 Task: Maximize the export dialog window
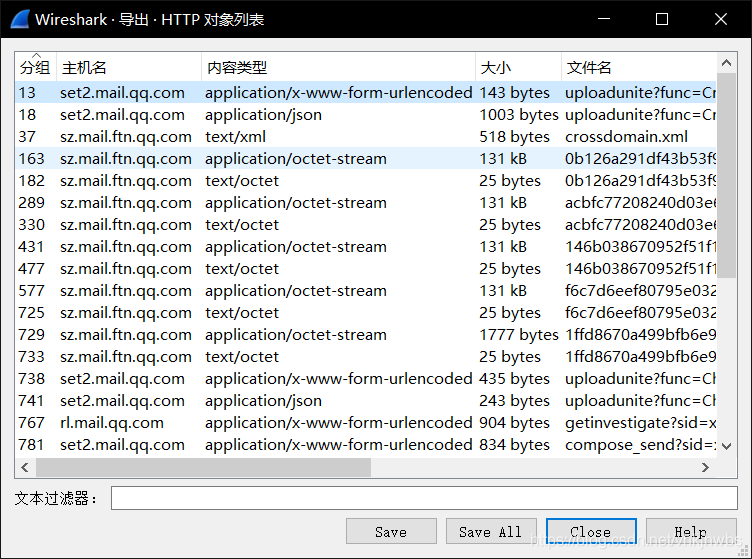point(661,19)
